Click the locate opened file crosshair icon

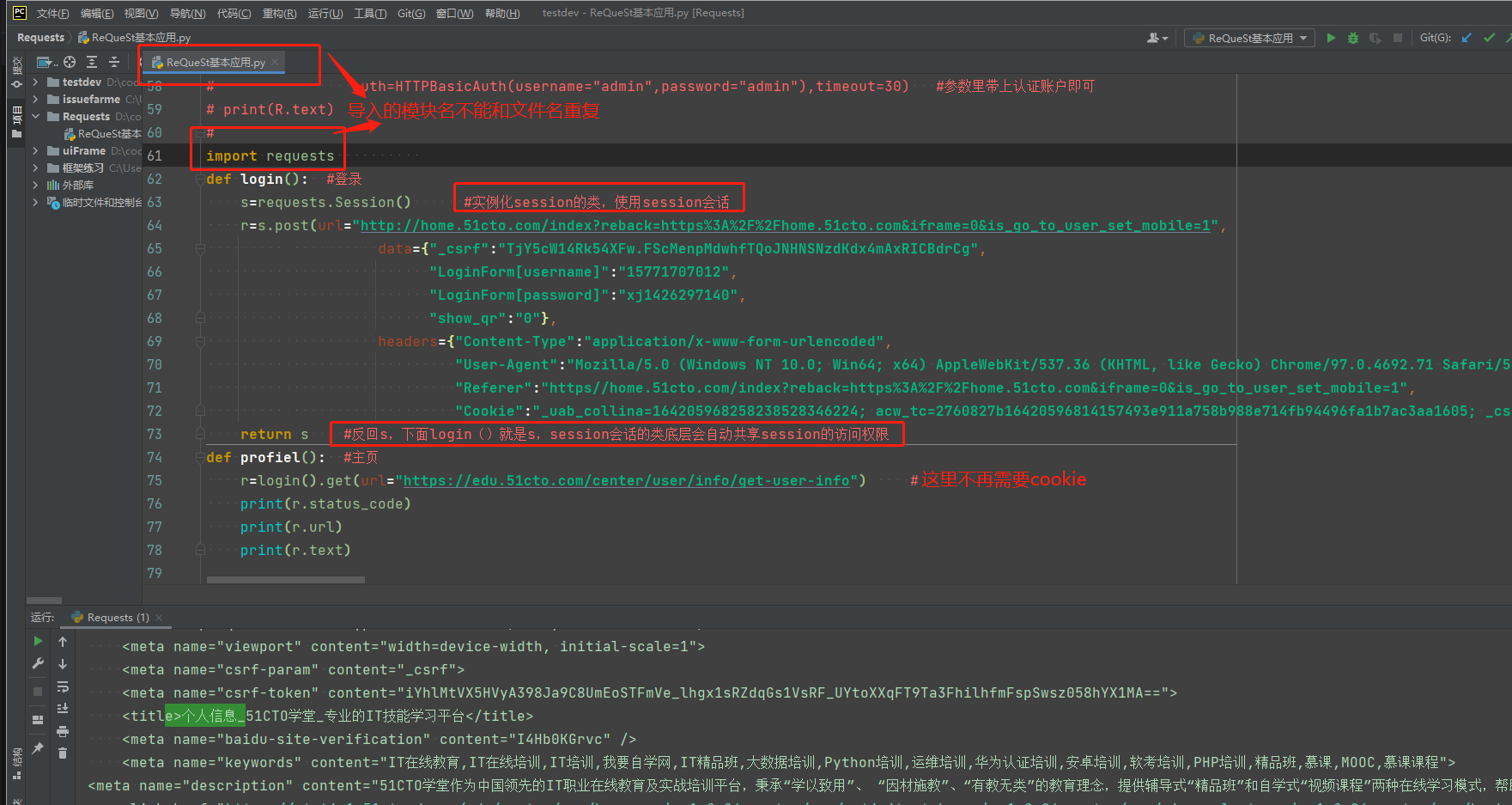[70, 62]
